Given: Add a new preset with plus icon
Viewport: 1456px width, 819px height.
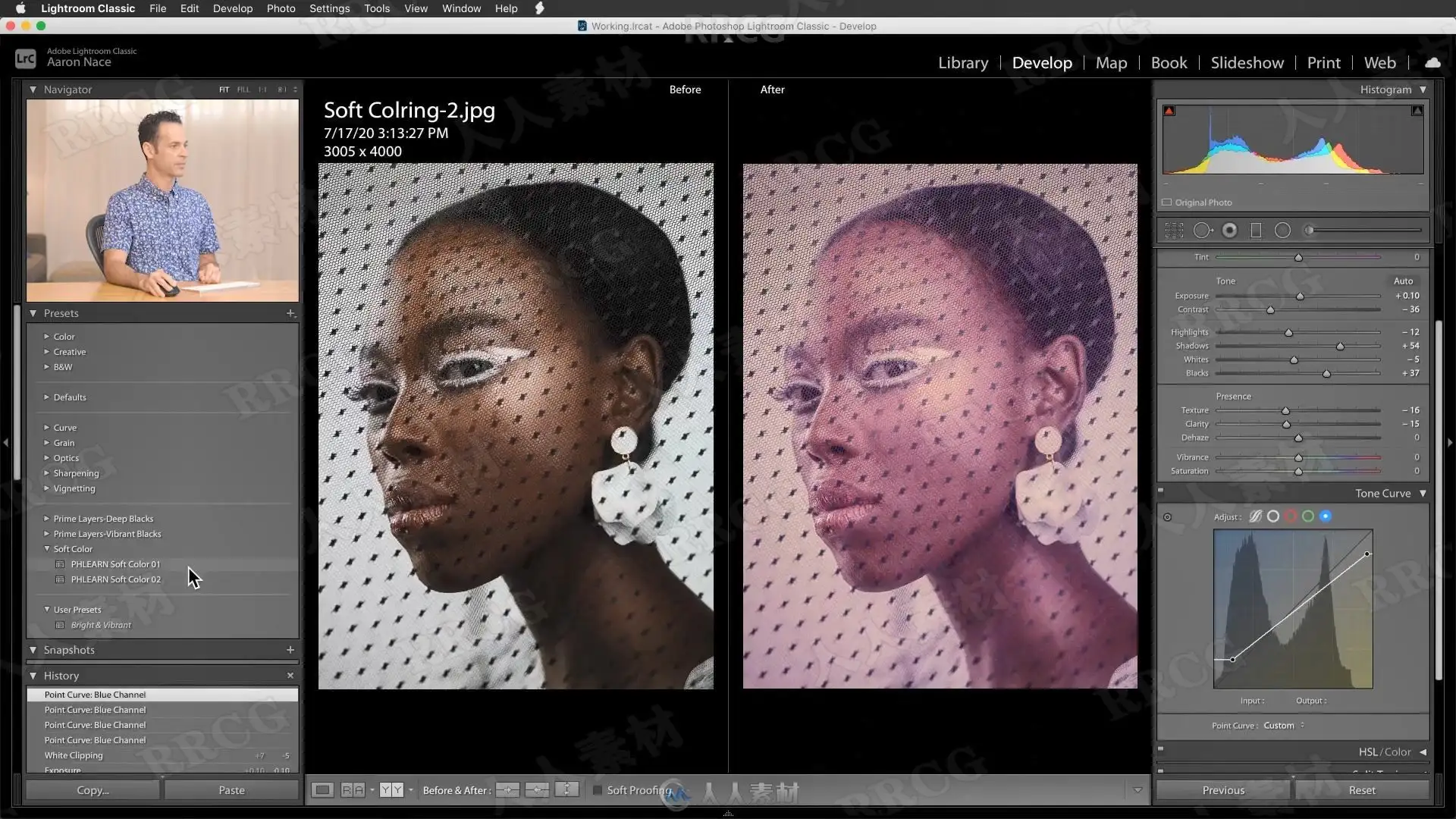Looking at the screenshot, I should point(290,313).
